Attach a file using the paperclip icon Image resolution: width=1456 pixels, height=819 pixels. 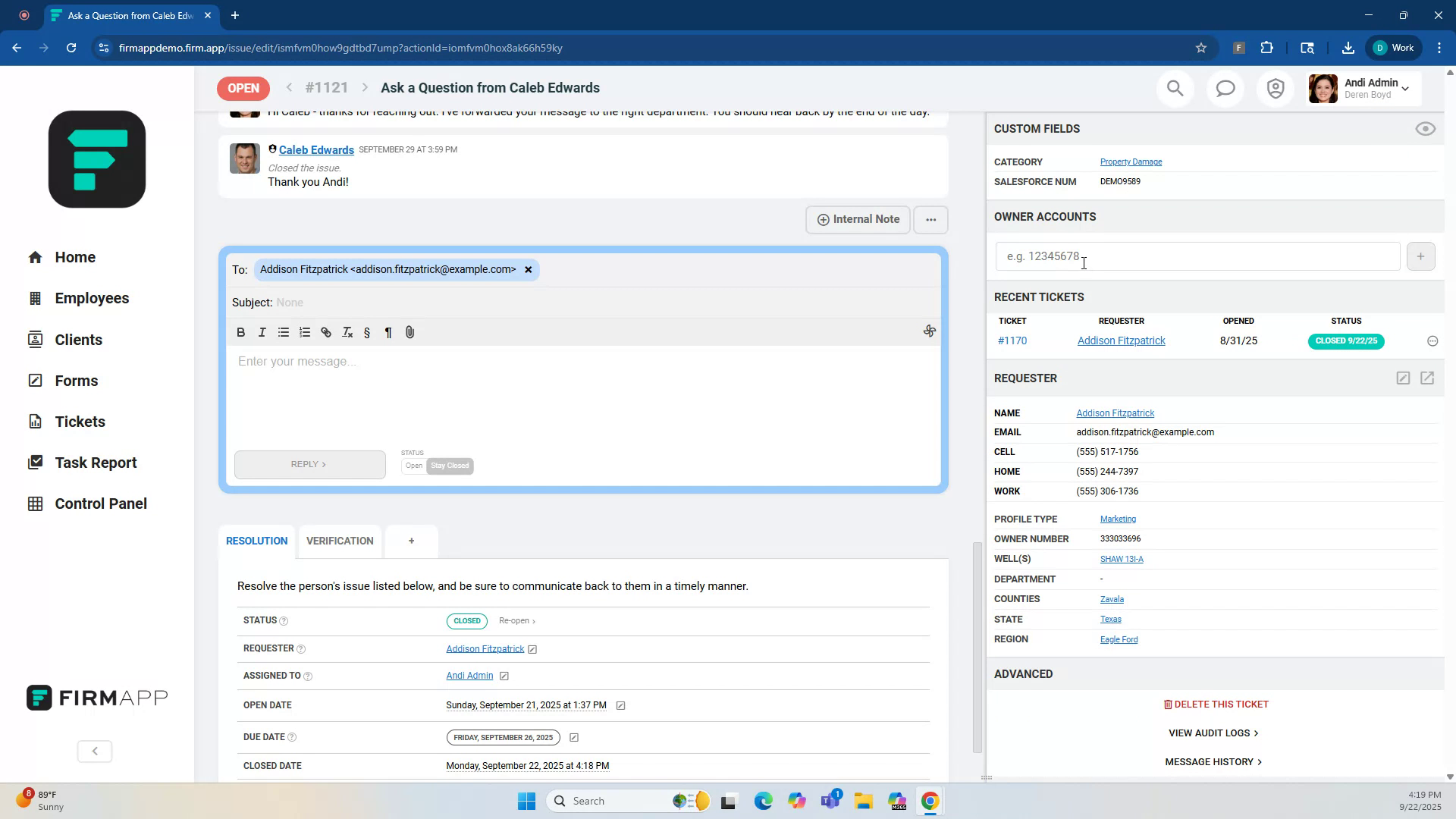click(410, 332)
